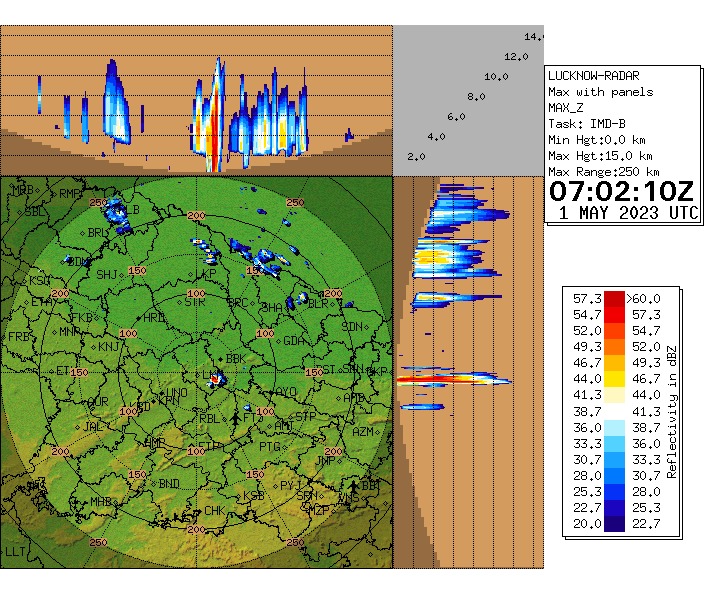Pick the orange swatch between 49.3 and 52.0
Viewport: 704px width, 594px height.
coord(614,347)
